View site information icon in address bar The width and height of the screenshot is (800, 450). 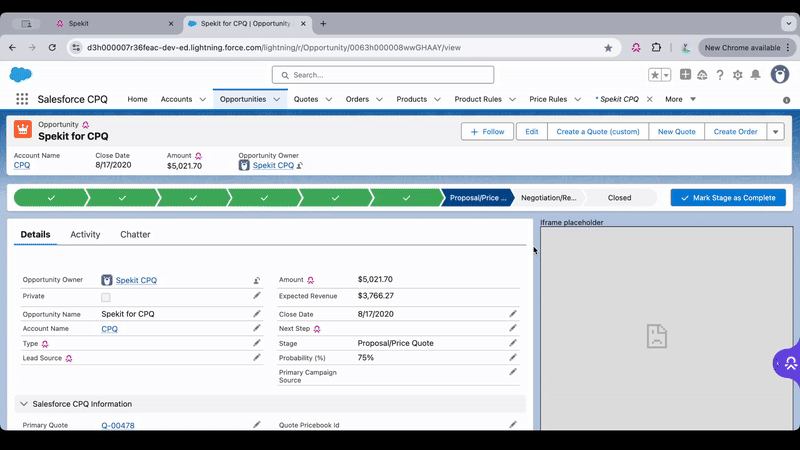pyautogui.click(x=76, y=47)
